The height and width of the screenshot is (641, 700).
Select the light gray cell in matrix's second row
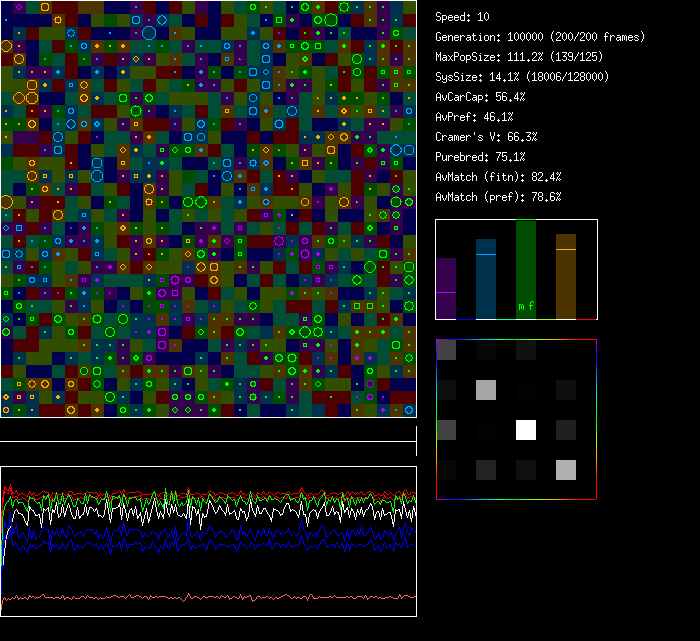[x=486, y=390]
